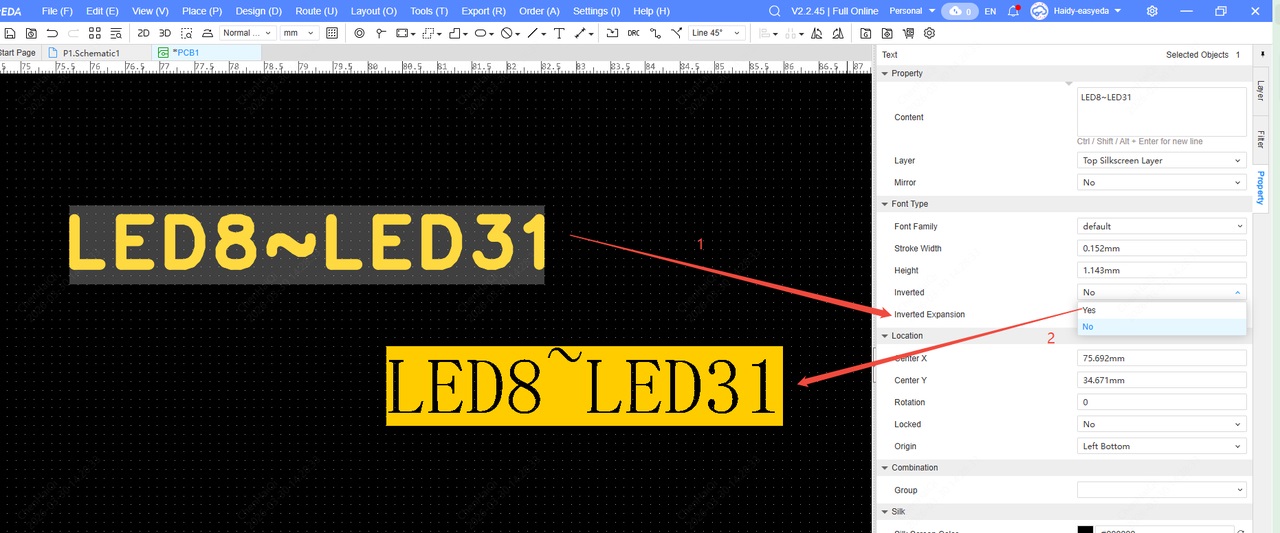Switch to the P1.Schematic1 tab
Viewport: 1280px width, 533px height.
point(90,52)
